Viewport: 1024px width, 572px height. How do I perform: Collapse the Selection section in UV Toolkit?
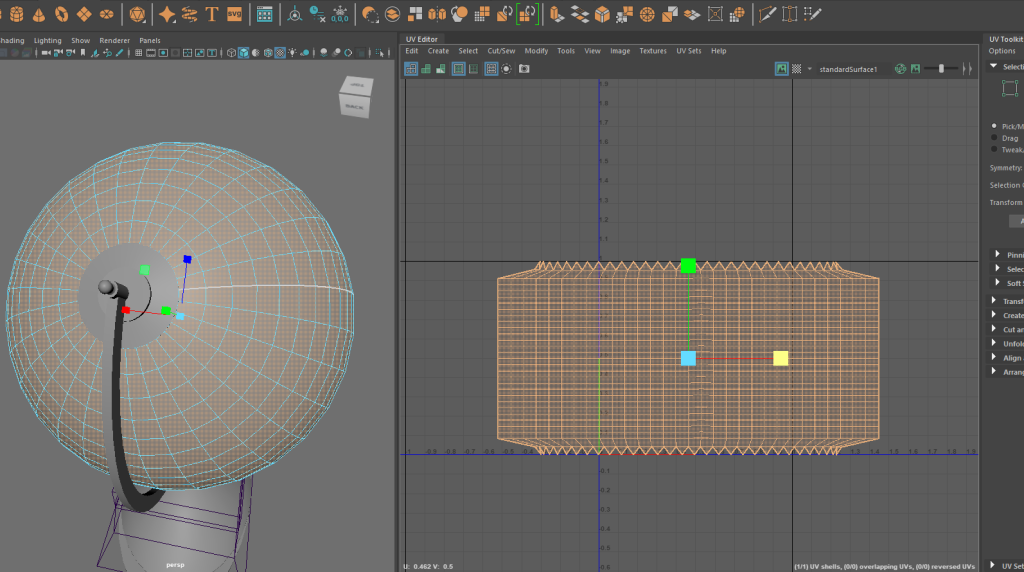(x=994, y=67)
